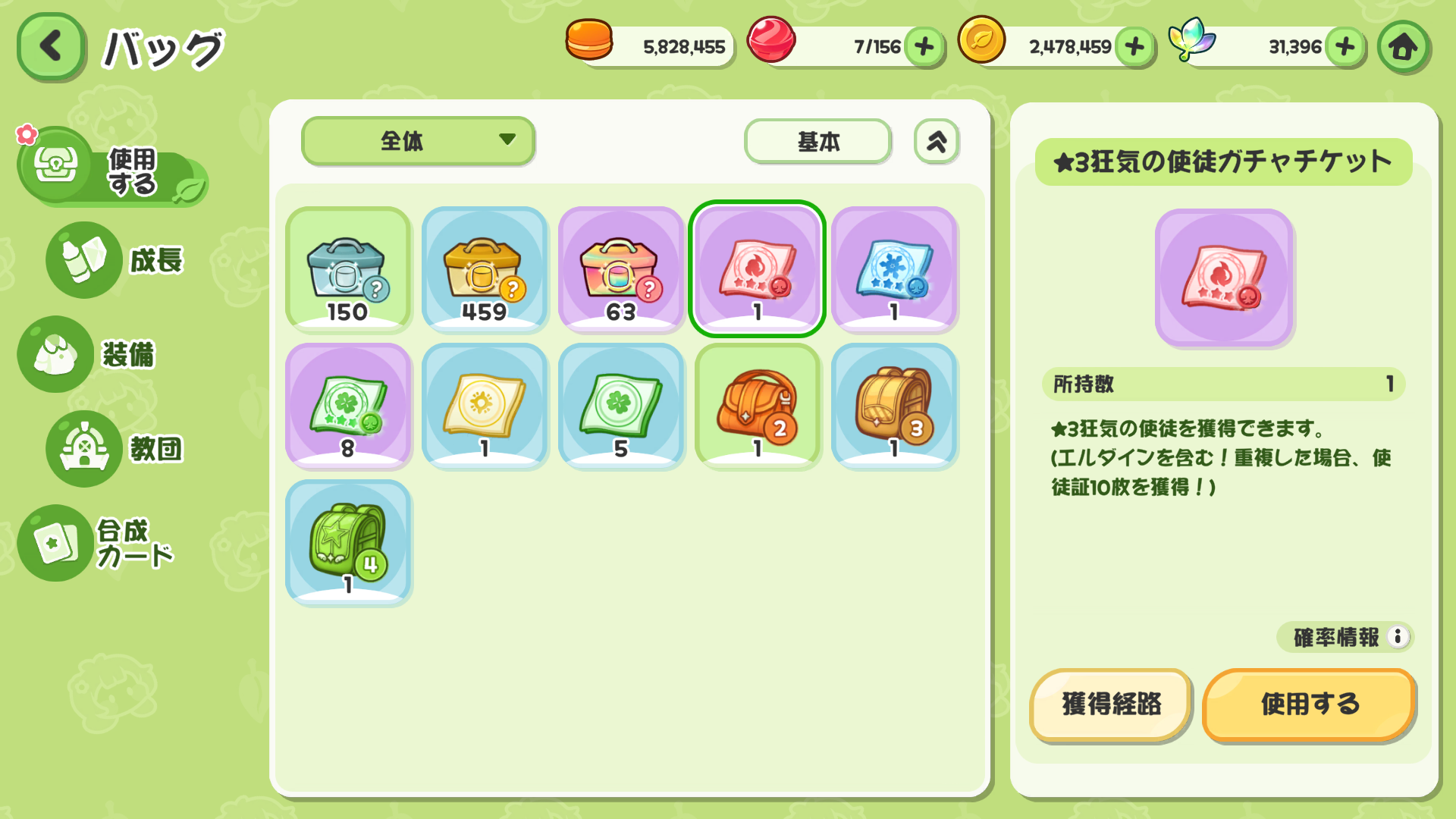
Task: Select the green backpack marked number 4
Action: click(348, 541)
